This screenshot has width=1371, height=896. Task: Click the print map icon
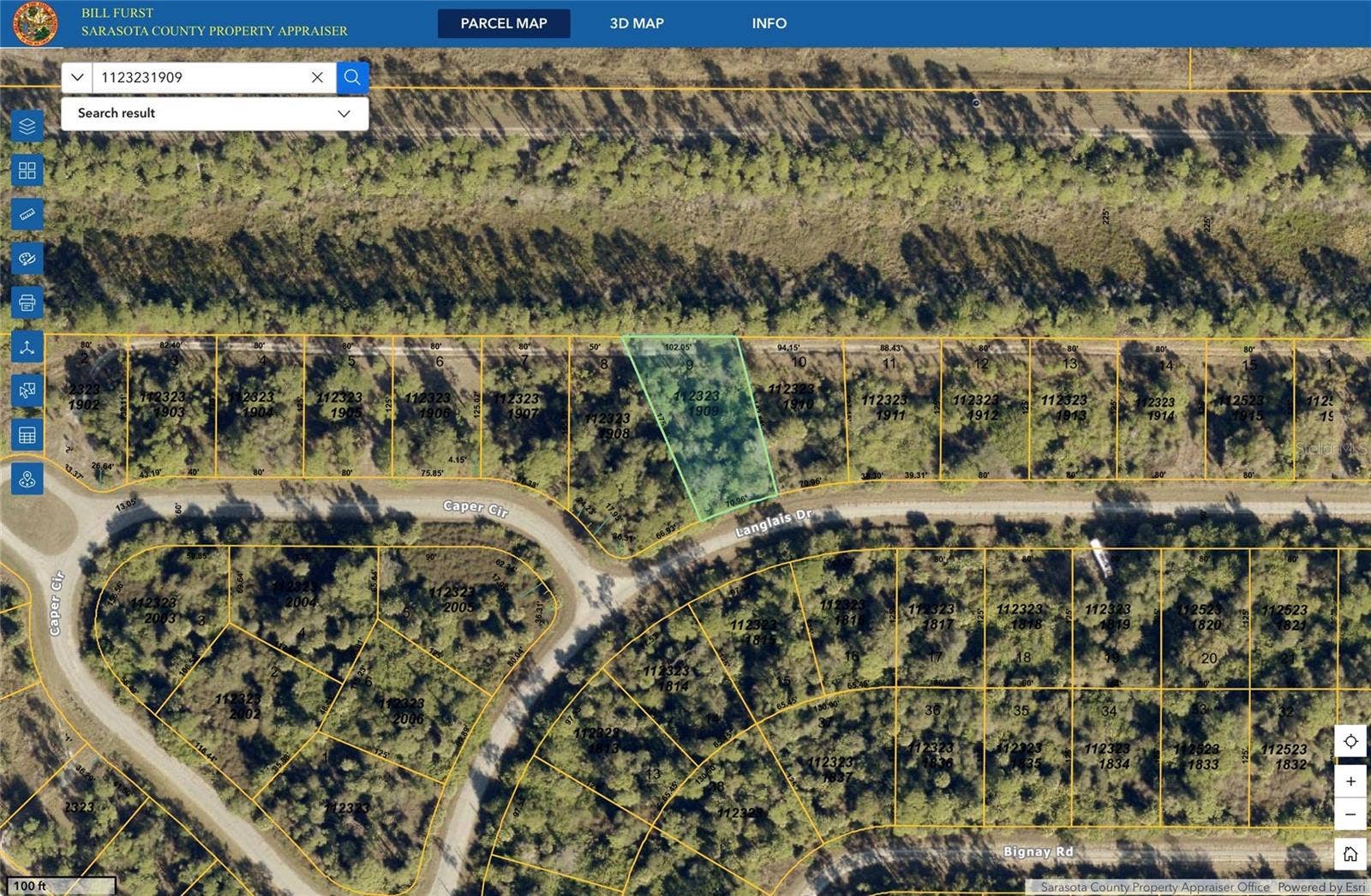[x=27, y=302]
